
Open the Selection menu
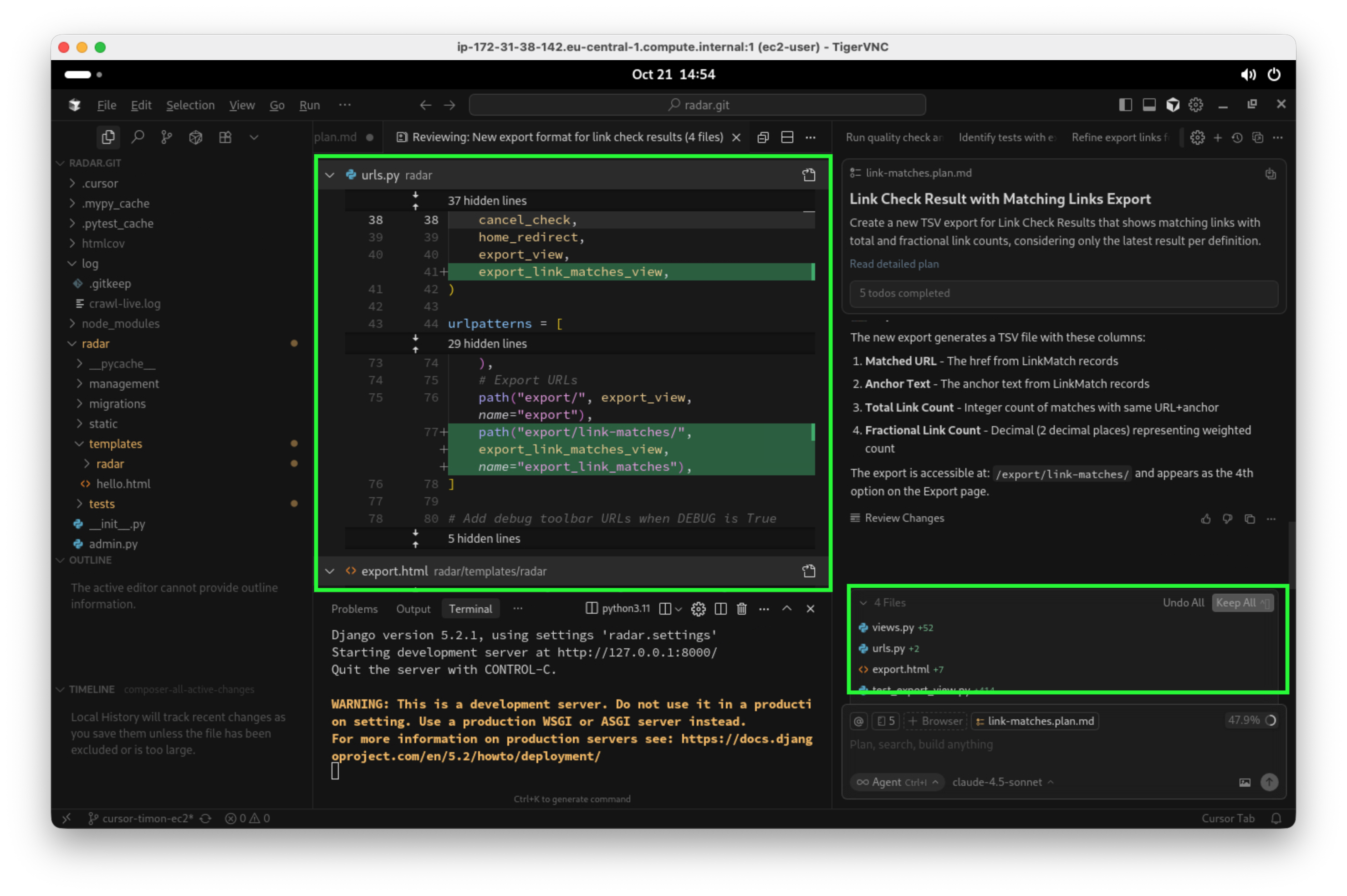(x=190, y=105)
